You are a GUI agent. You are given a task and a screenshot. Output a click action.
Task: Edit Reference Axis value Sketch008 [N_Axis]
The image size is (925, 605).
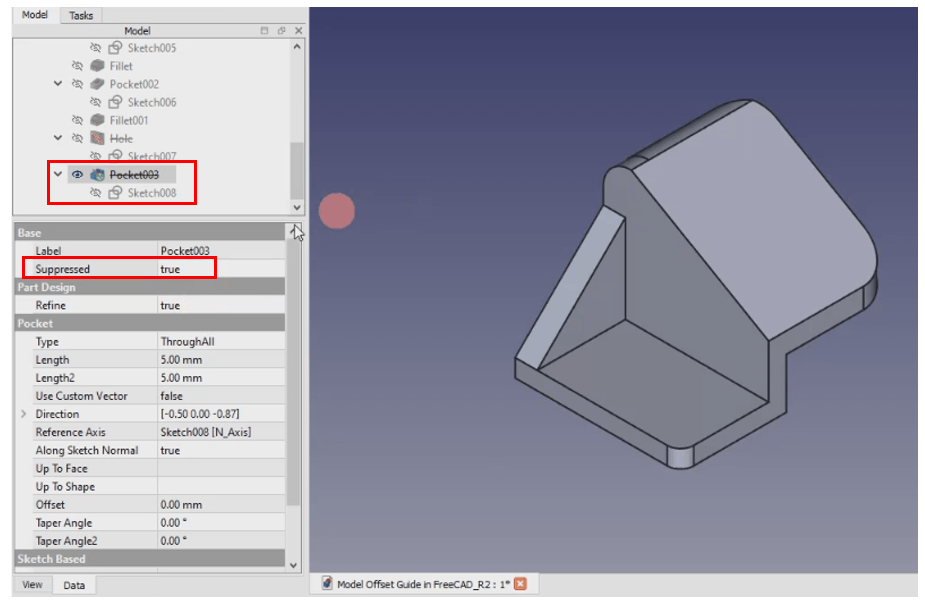221,432
